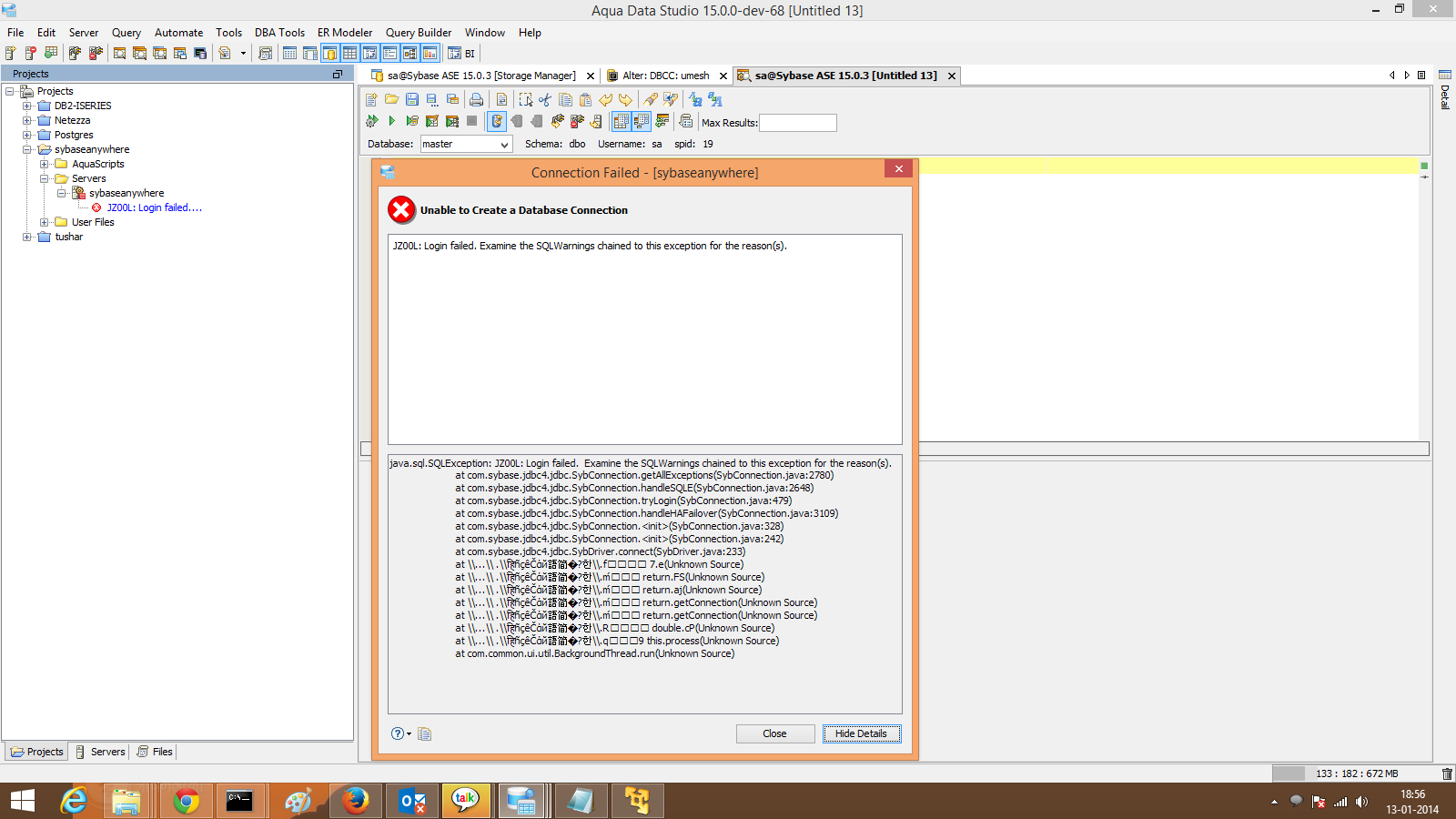Expand the tushar project node

(x=27, y=237)
